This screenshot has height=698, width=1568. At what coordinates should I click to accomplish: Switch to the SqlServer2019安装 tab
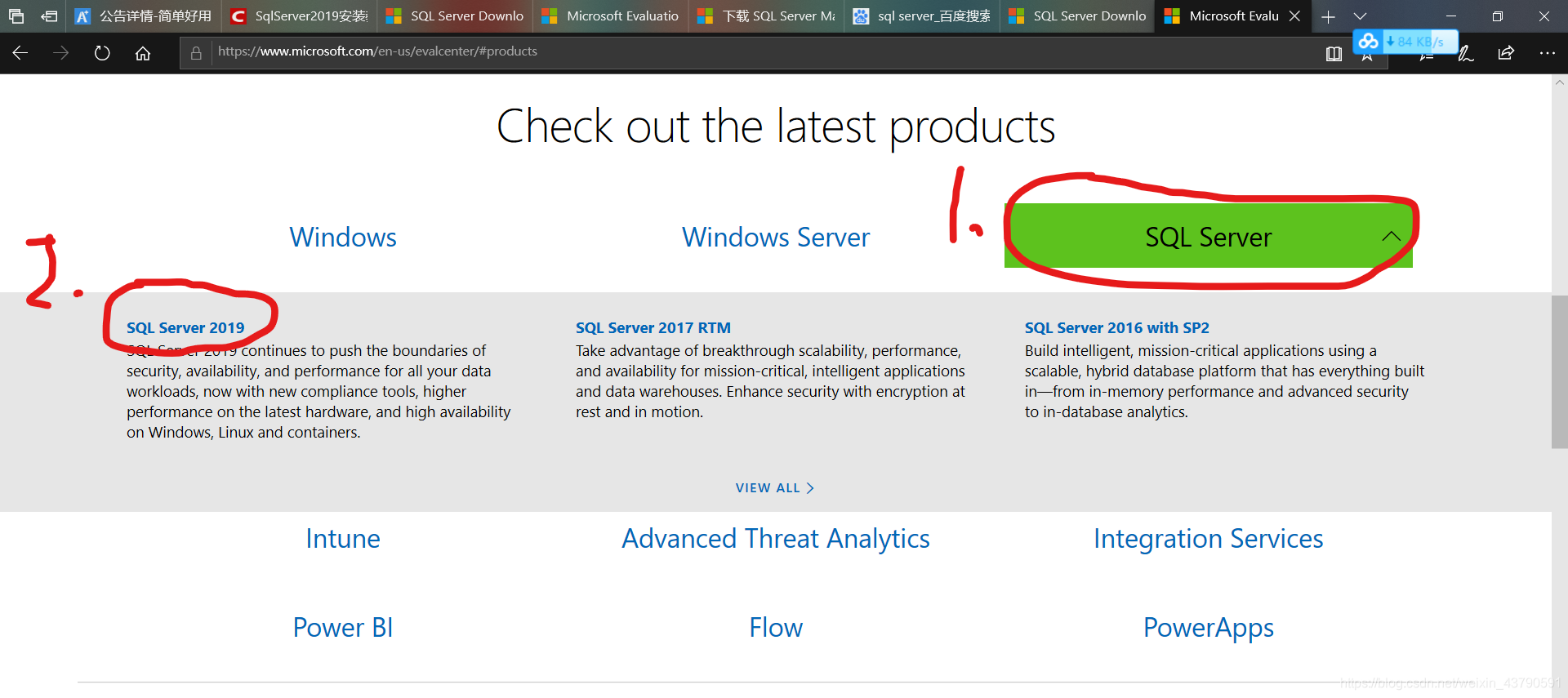click(x=300, y=16)
